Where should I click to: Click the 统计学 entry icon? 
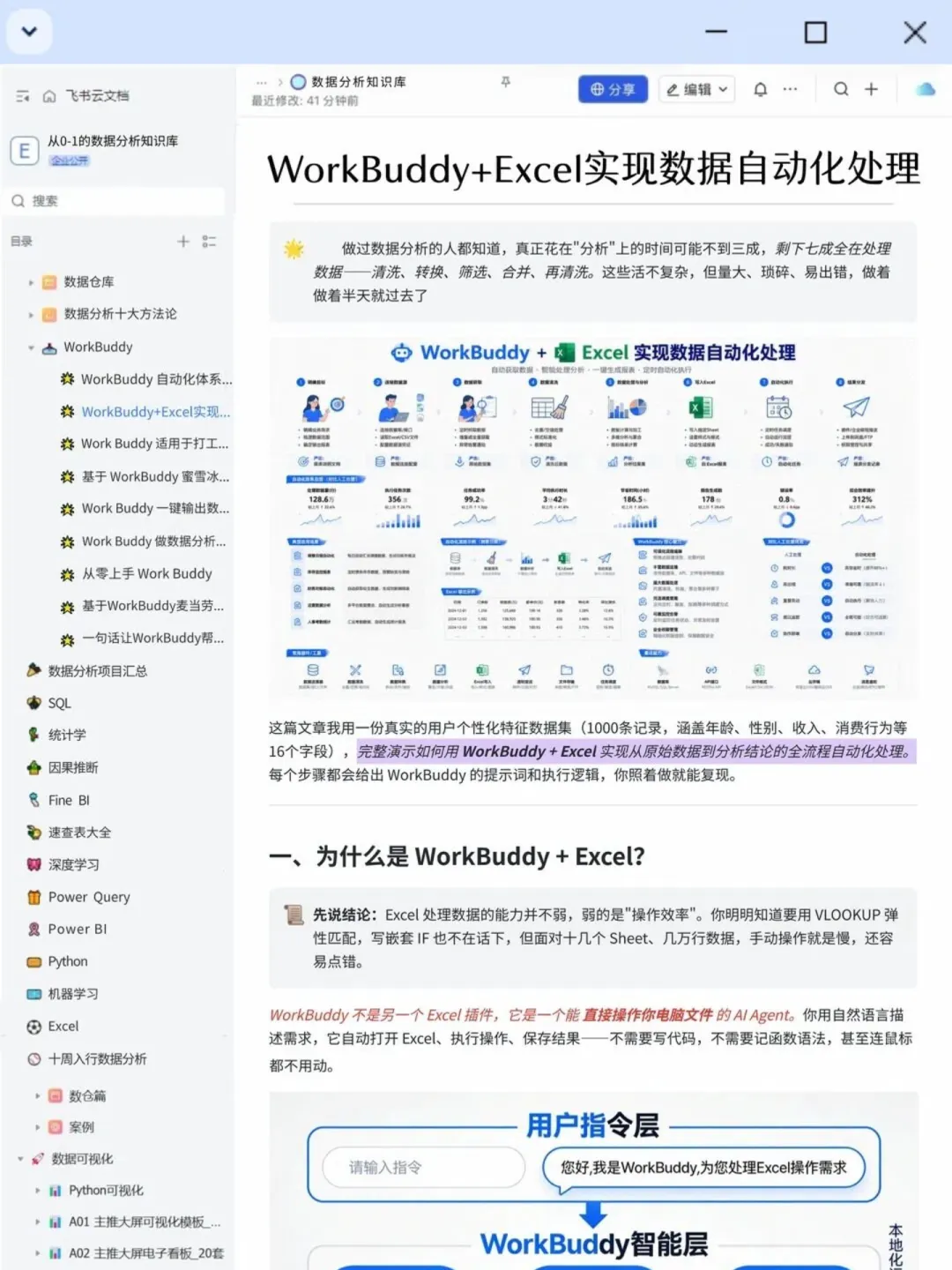[34, 735]
